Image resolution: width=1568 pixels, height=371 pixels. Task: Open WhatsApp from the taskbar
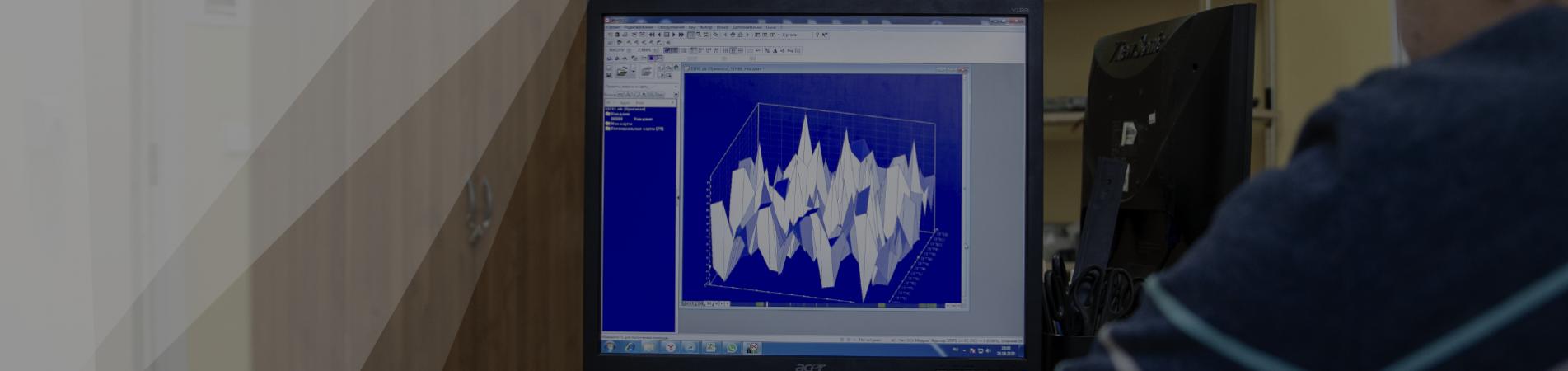(732, 347)
